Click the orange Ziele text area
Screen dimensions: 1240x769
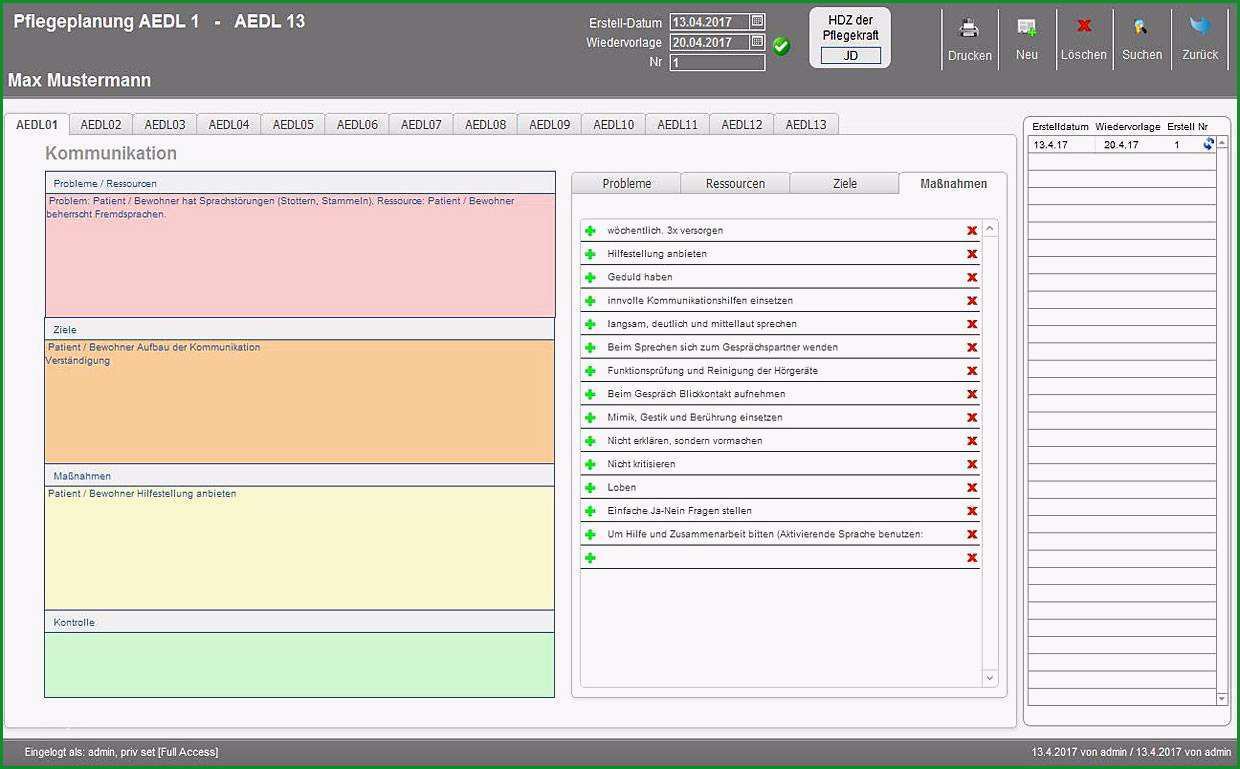click(x=300, y=401)
